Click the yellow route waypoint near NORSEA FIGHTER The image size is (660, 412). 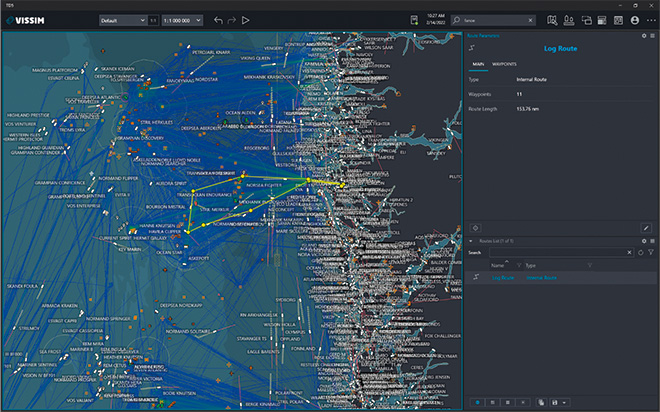pyautogui.click(x=243, y=176)
